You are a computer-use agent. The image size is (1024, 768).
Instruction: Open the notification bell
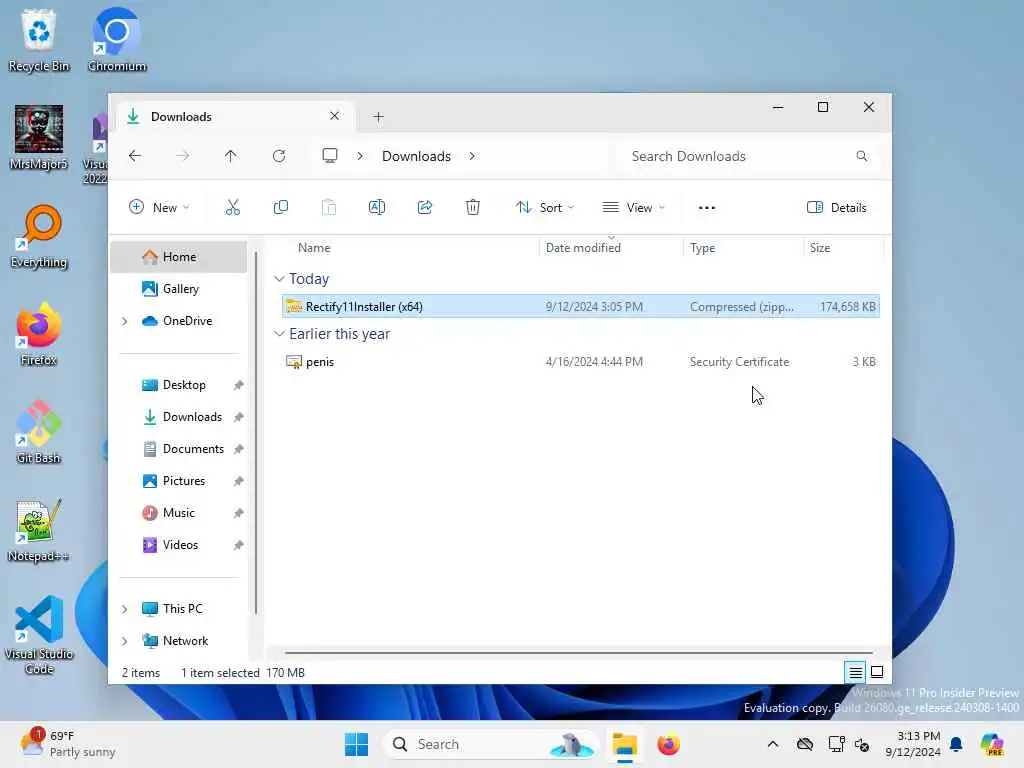tap(956, 744)
